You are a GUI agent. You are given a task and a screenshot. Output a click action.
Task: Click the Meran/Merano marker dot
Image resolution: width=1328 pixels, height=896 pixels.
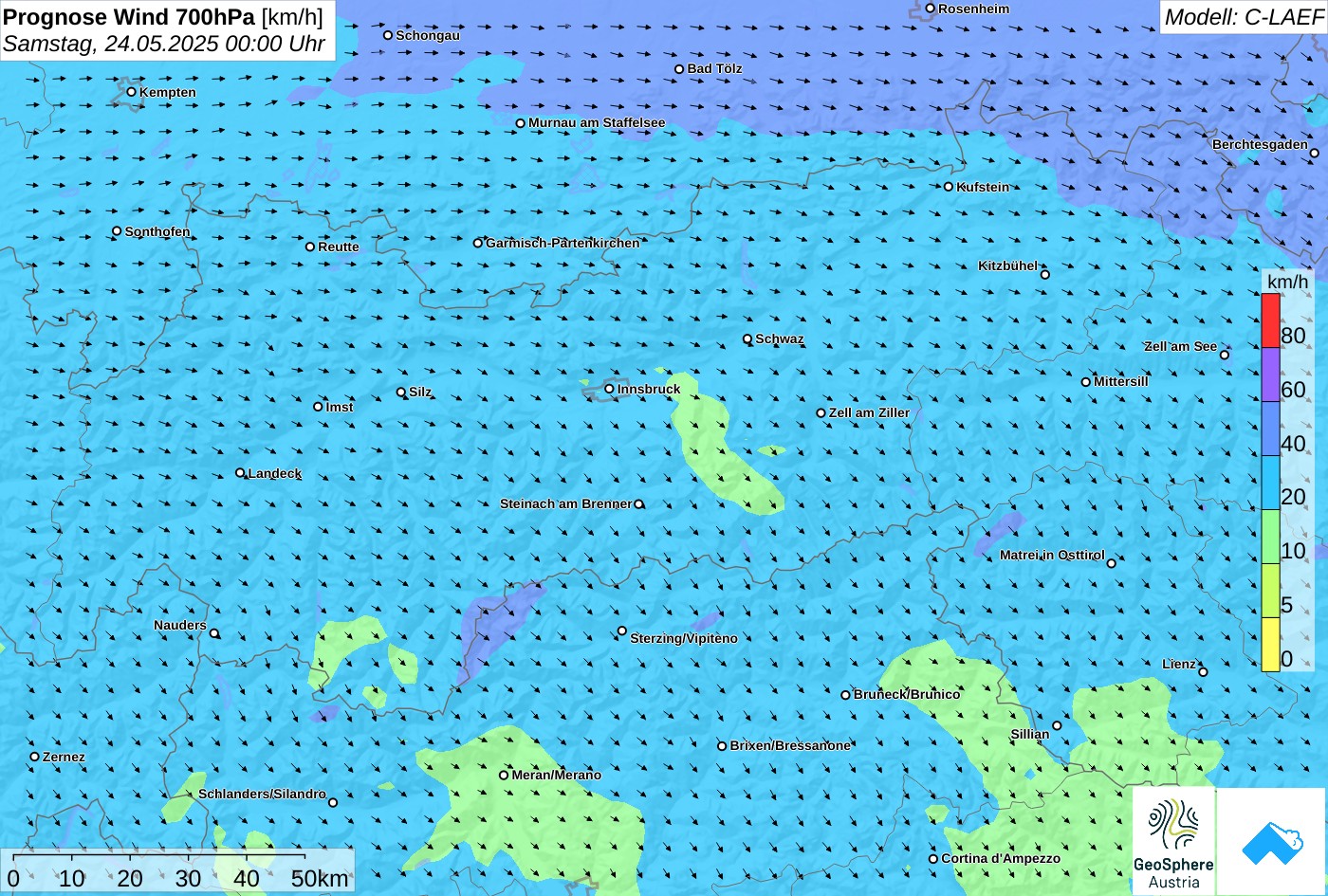click(504, 775)
